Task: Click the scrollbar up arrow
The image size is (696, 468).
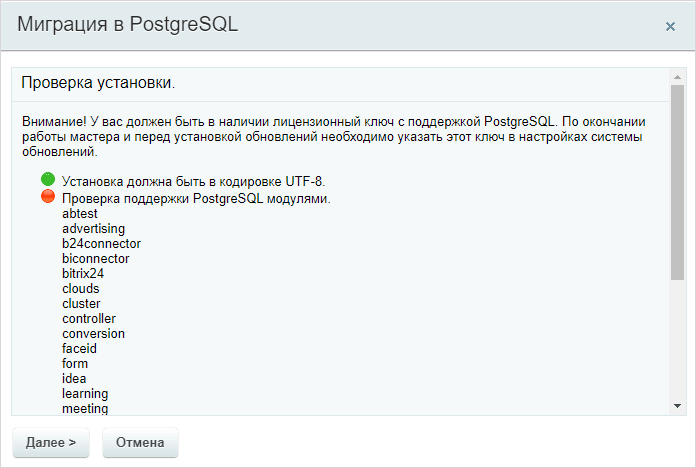Action: tap(677, 77)
